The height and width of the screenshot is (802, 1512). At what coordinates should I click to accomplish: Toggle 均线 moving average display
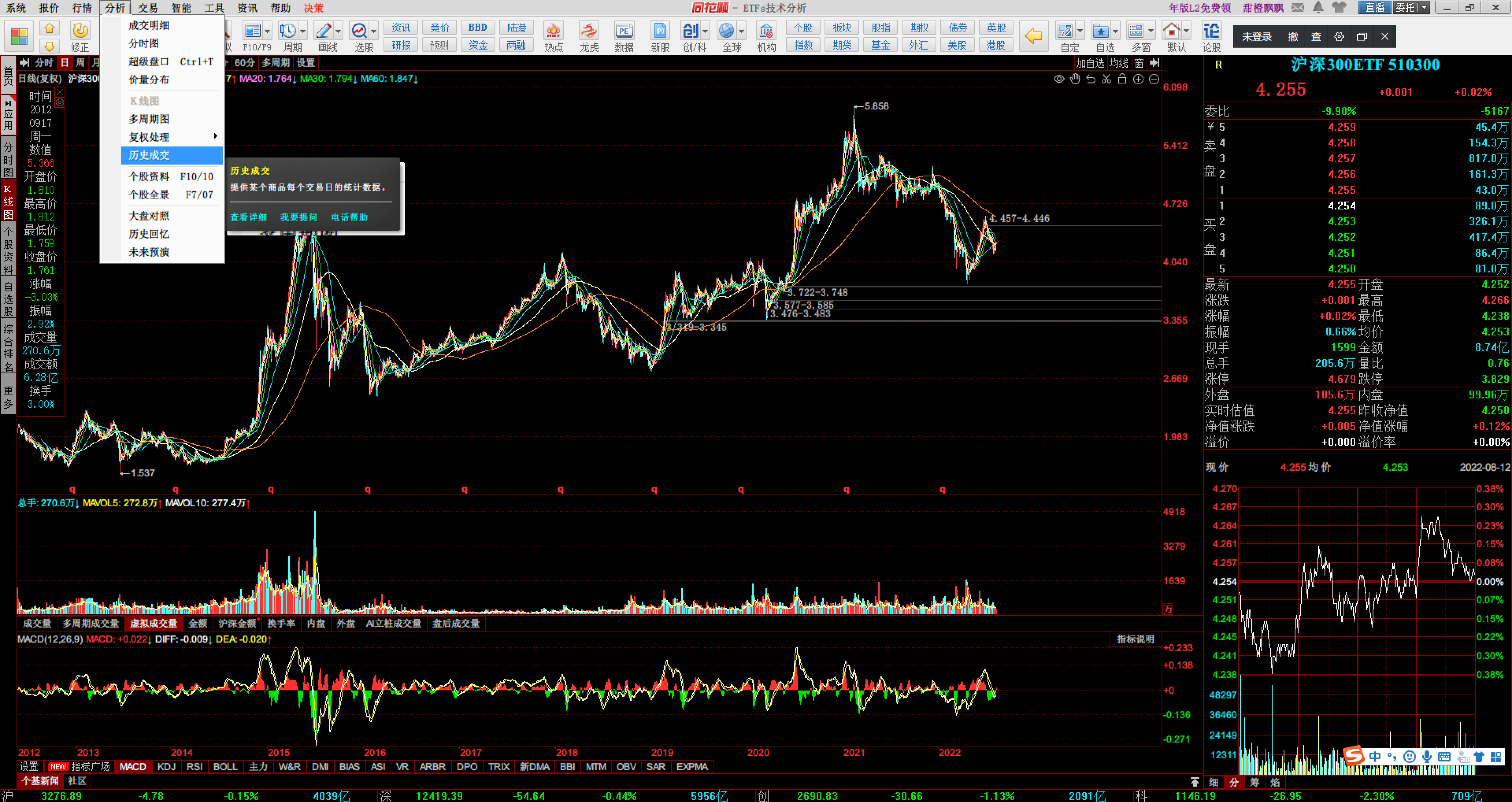(x=1118, y=63)
